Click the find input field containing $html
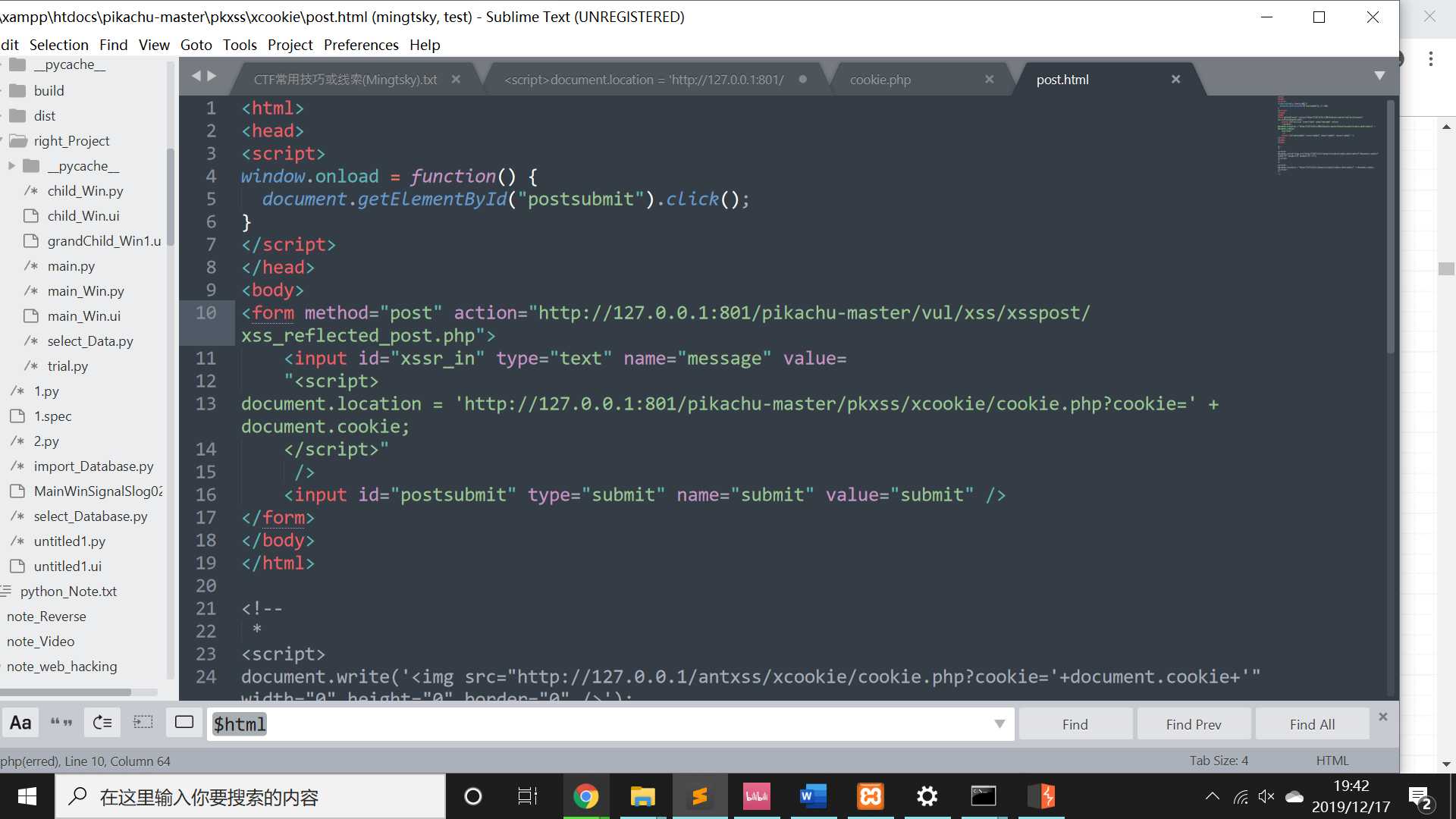1456x819 pixels. click(x=610, y=724)
